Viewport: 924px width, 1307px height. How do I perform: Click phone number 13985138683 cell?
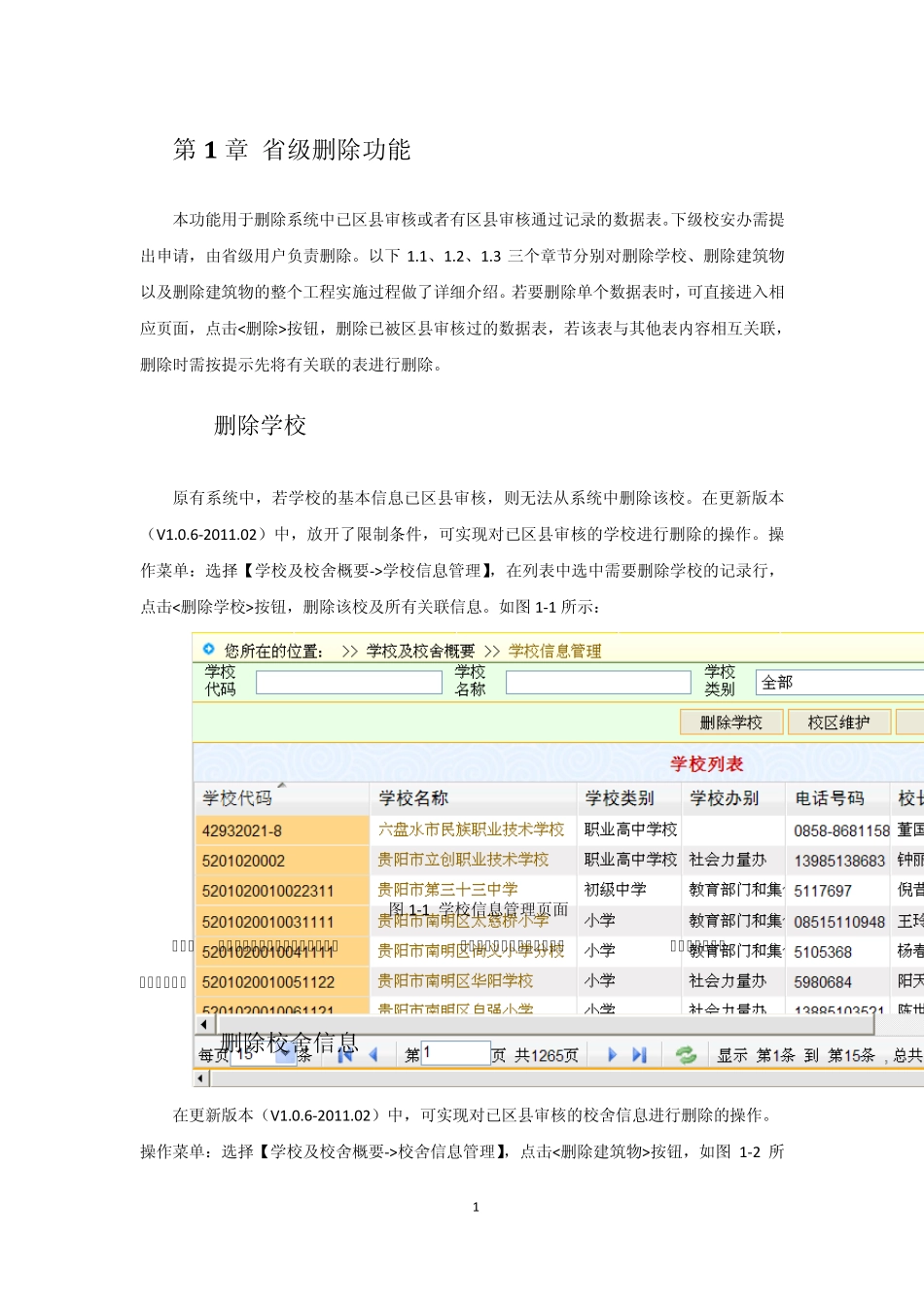(839, 862)
